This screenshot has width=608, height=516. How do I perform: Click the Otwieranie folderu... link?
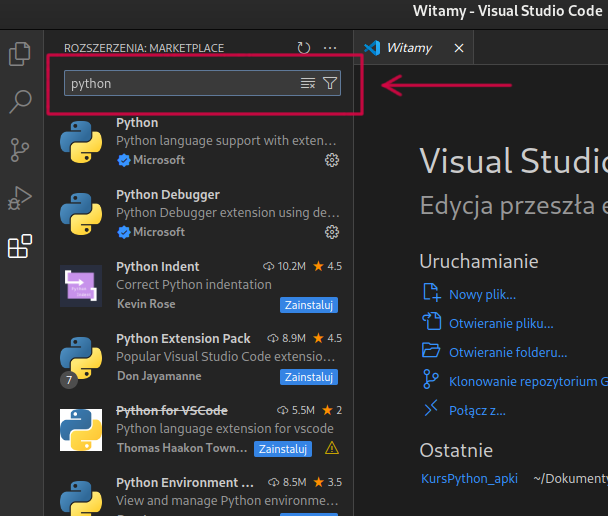(508, 352)
